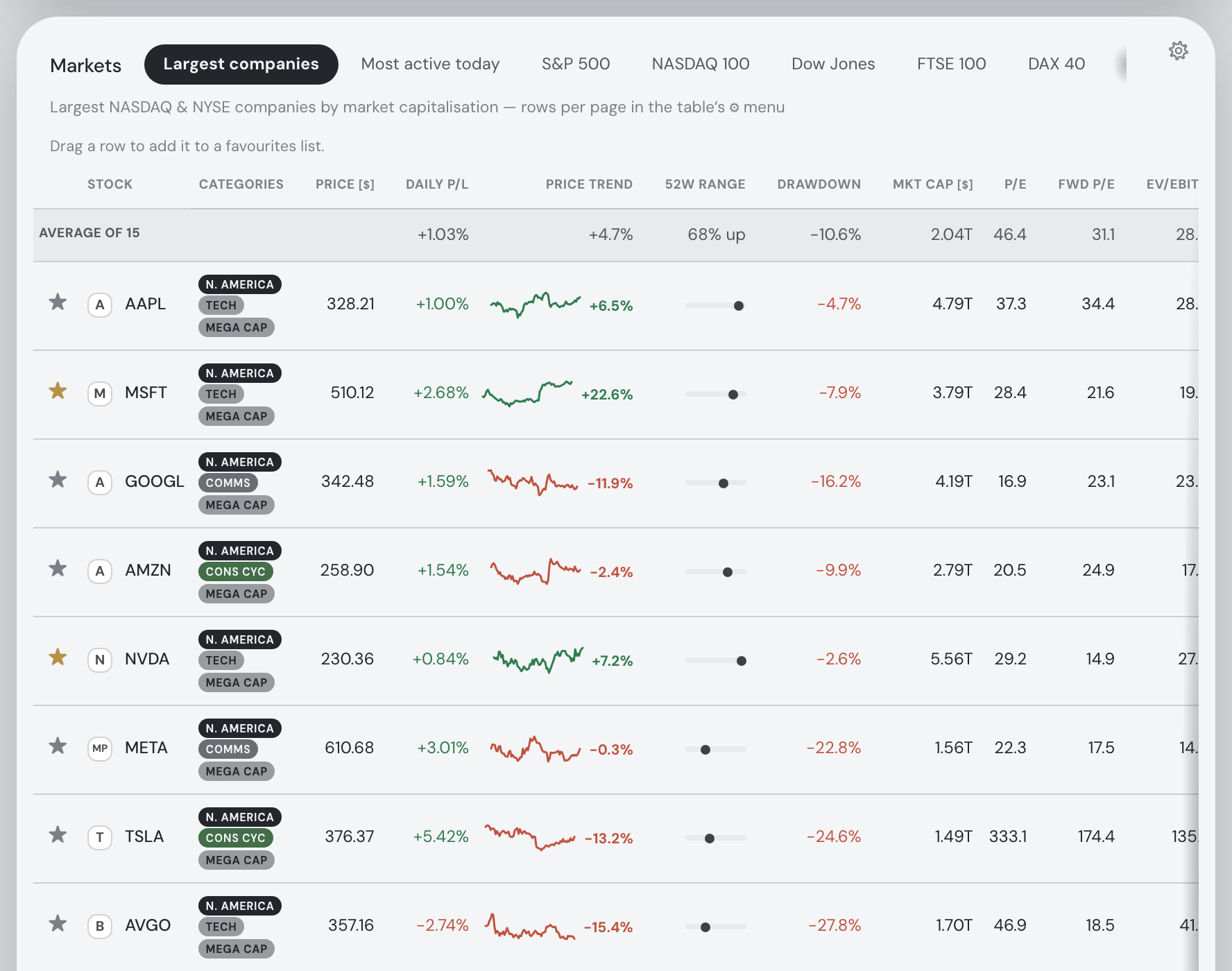Screen dimensions: 1232x971
Task: Click the AAPL logo badge
Action: 100,304
